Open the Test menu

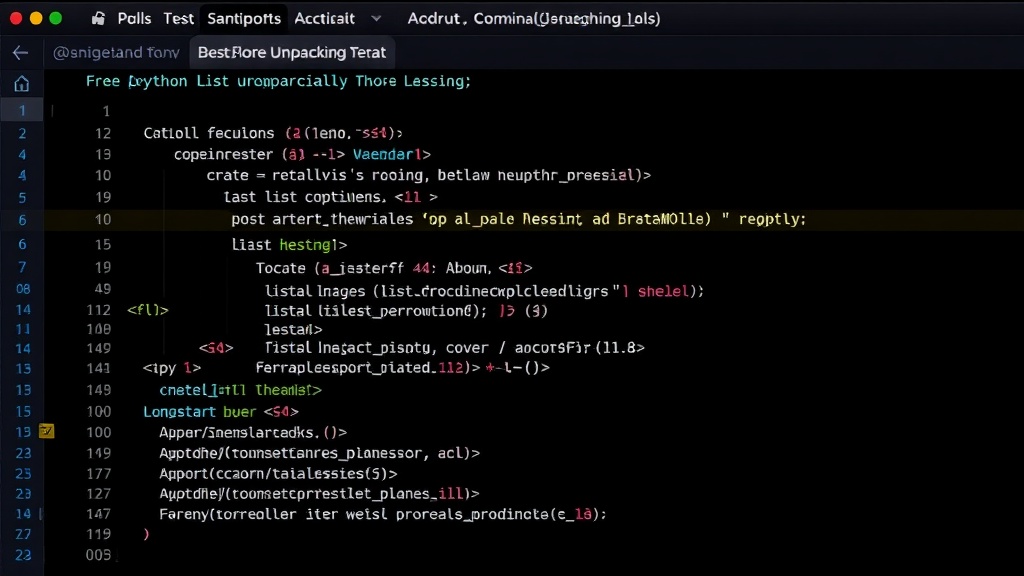[178, 18]
